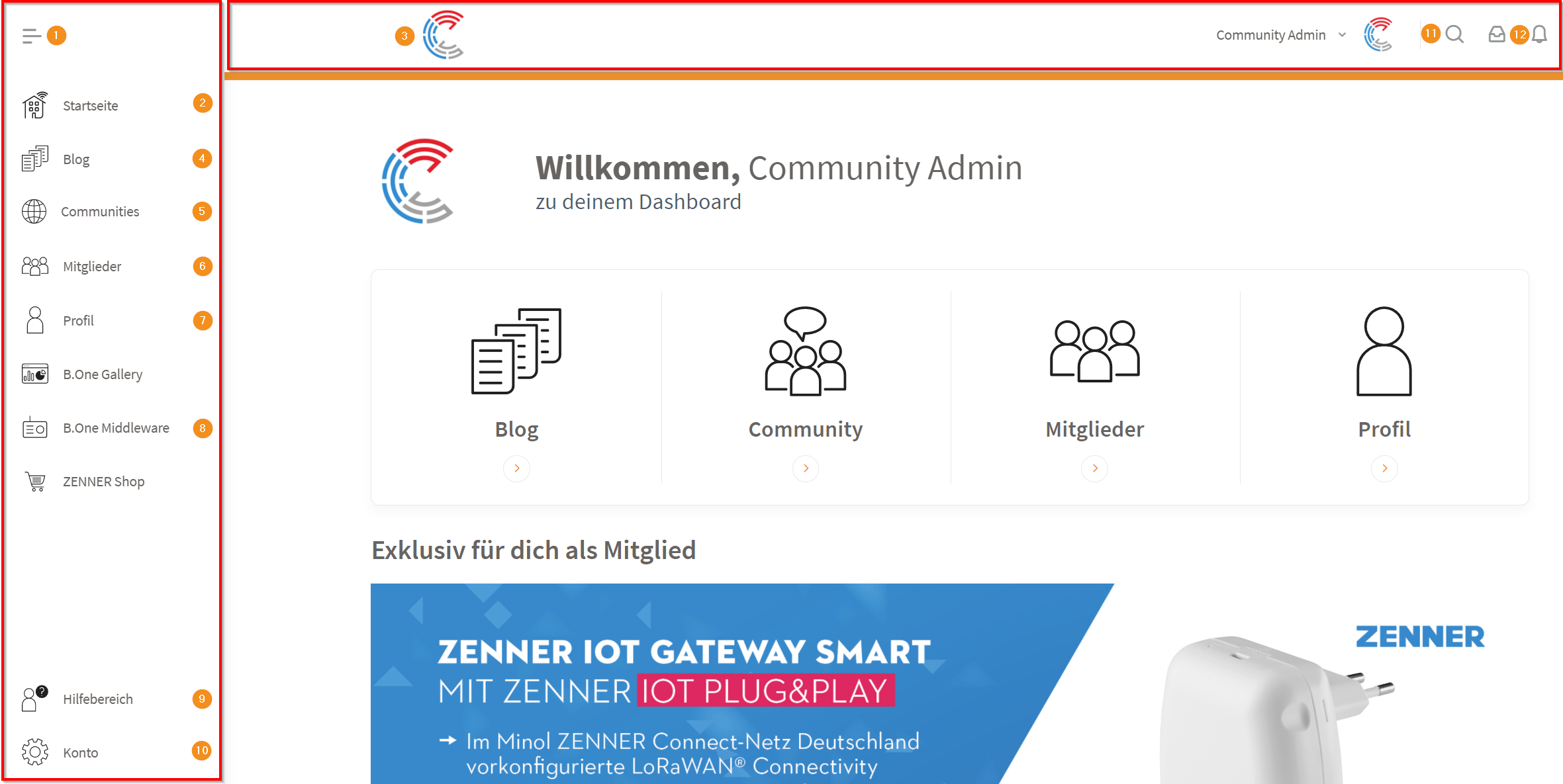This screenshot has width=1563, height=784.
Task: Click the Community Admin avatar logo
Action: pos(1378,34)
